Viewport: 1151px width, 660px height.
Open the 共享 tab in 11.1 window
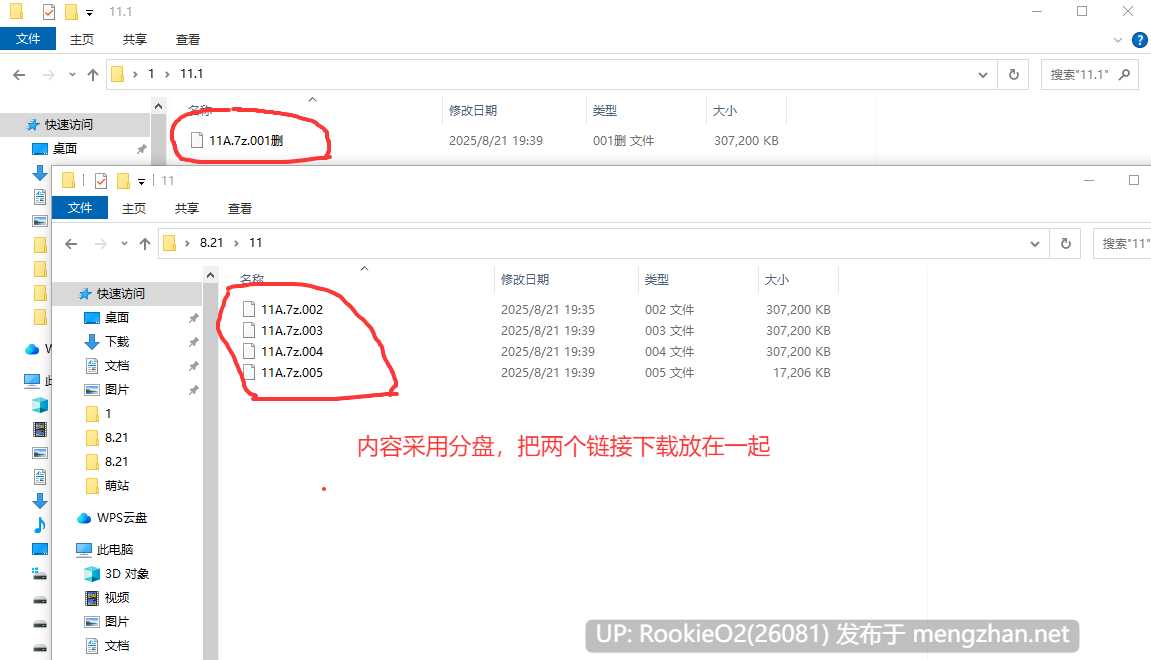(x=134, y=40)
